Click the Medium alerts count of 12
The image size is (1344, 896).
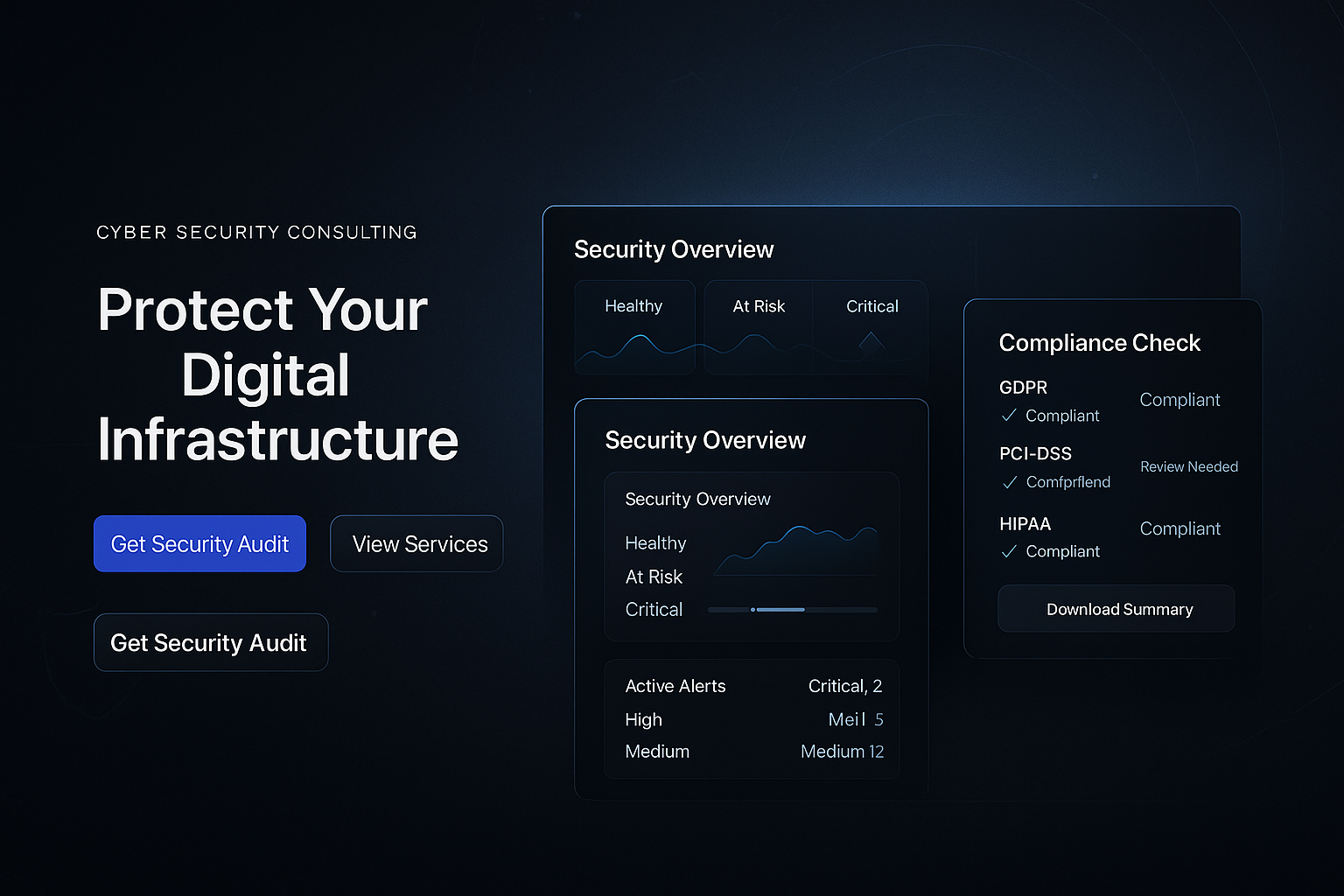[842, 751]
